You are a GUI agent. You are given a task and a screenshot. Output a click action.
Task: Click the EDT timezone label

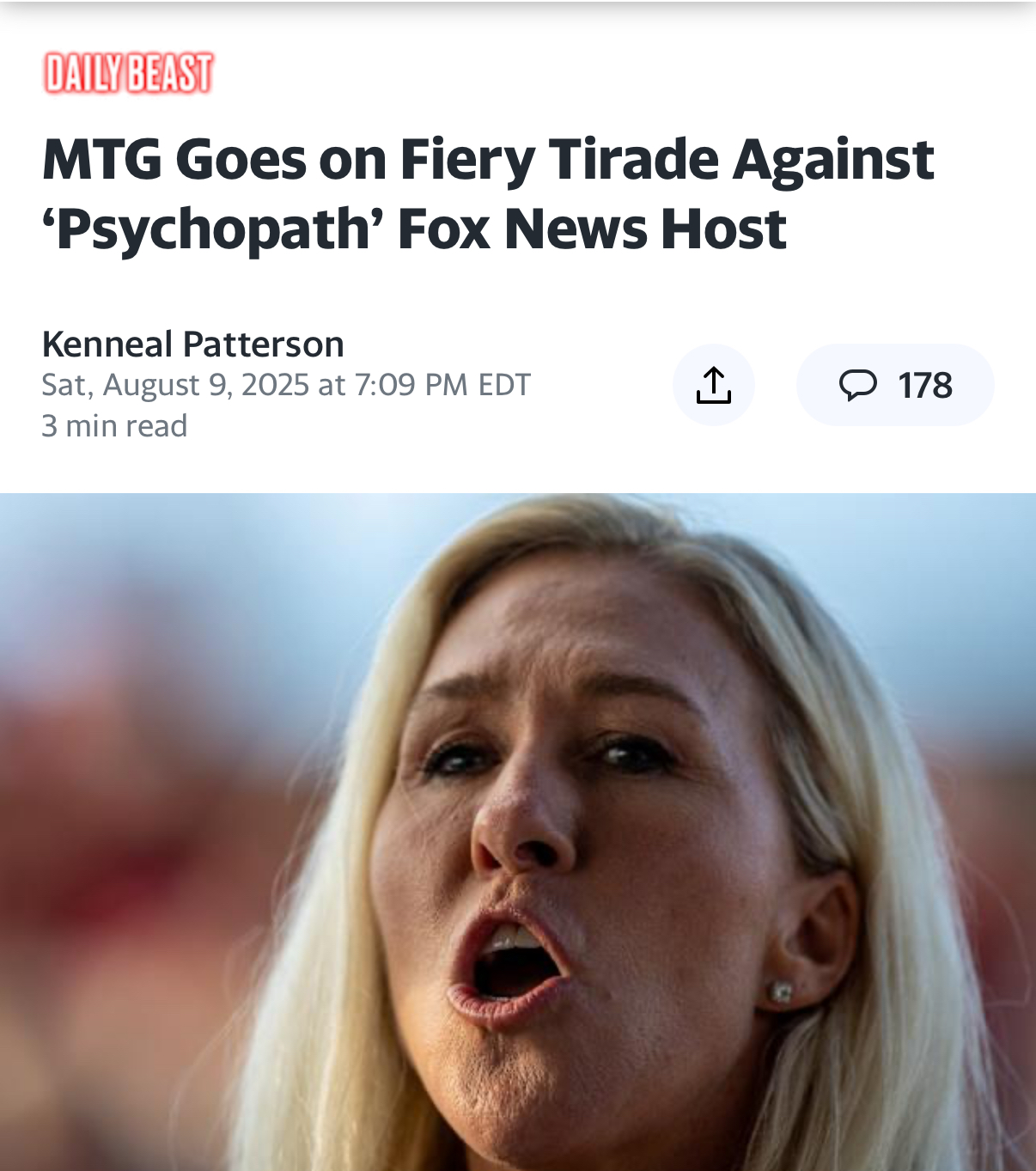[504, 385]
